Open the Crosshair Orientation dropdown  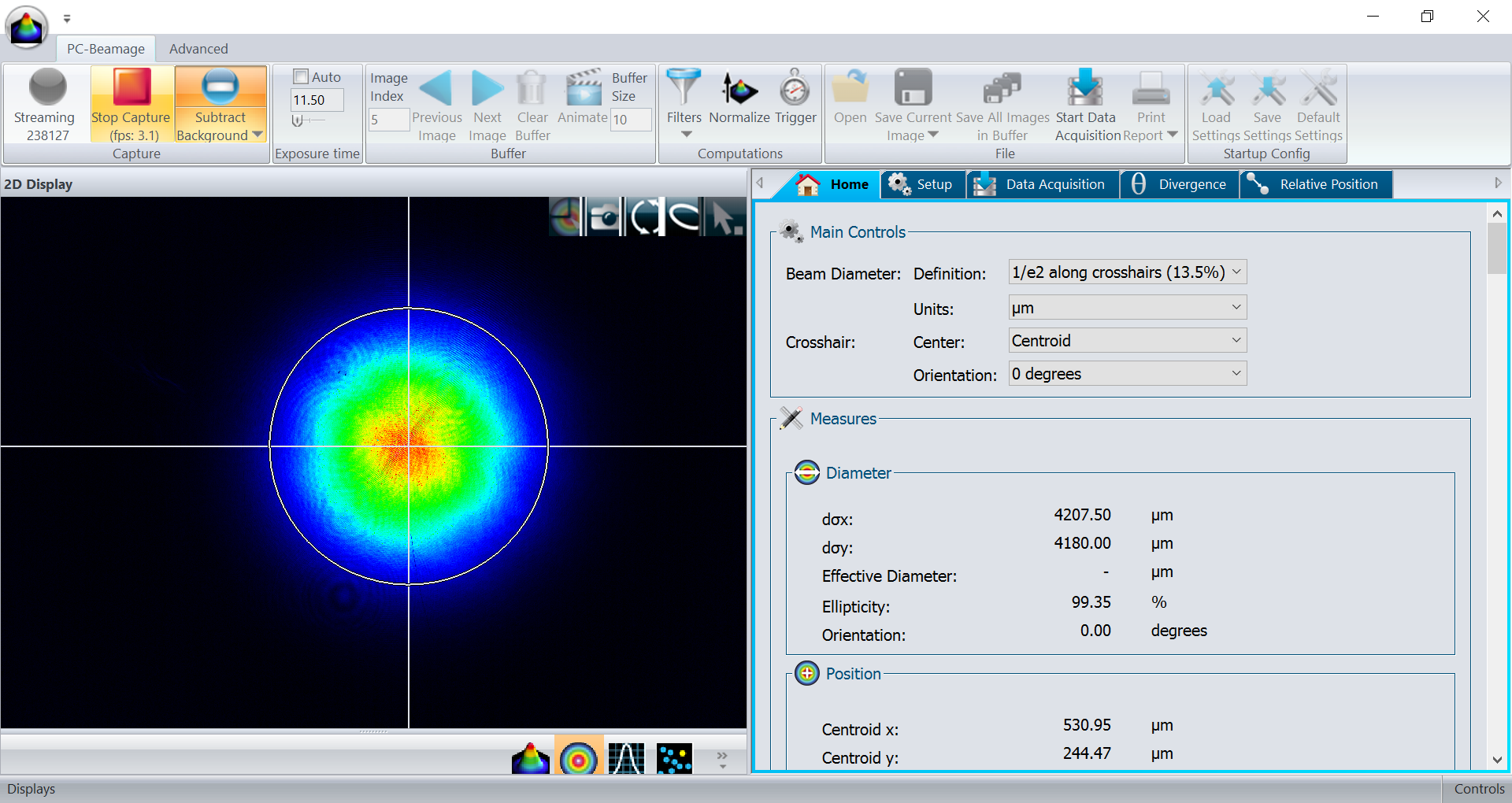coord(1127,374)
